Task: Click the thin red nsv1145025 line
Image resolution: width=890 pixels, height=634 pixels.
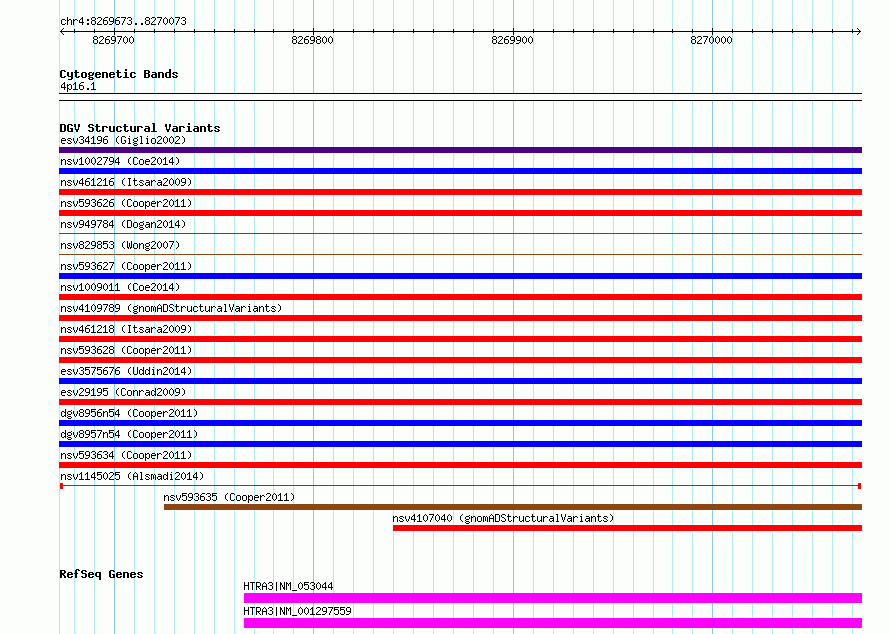Action: click(x=460, y=486)
